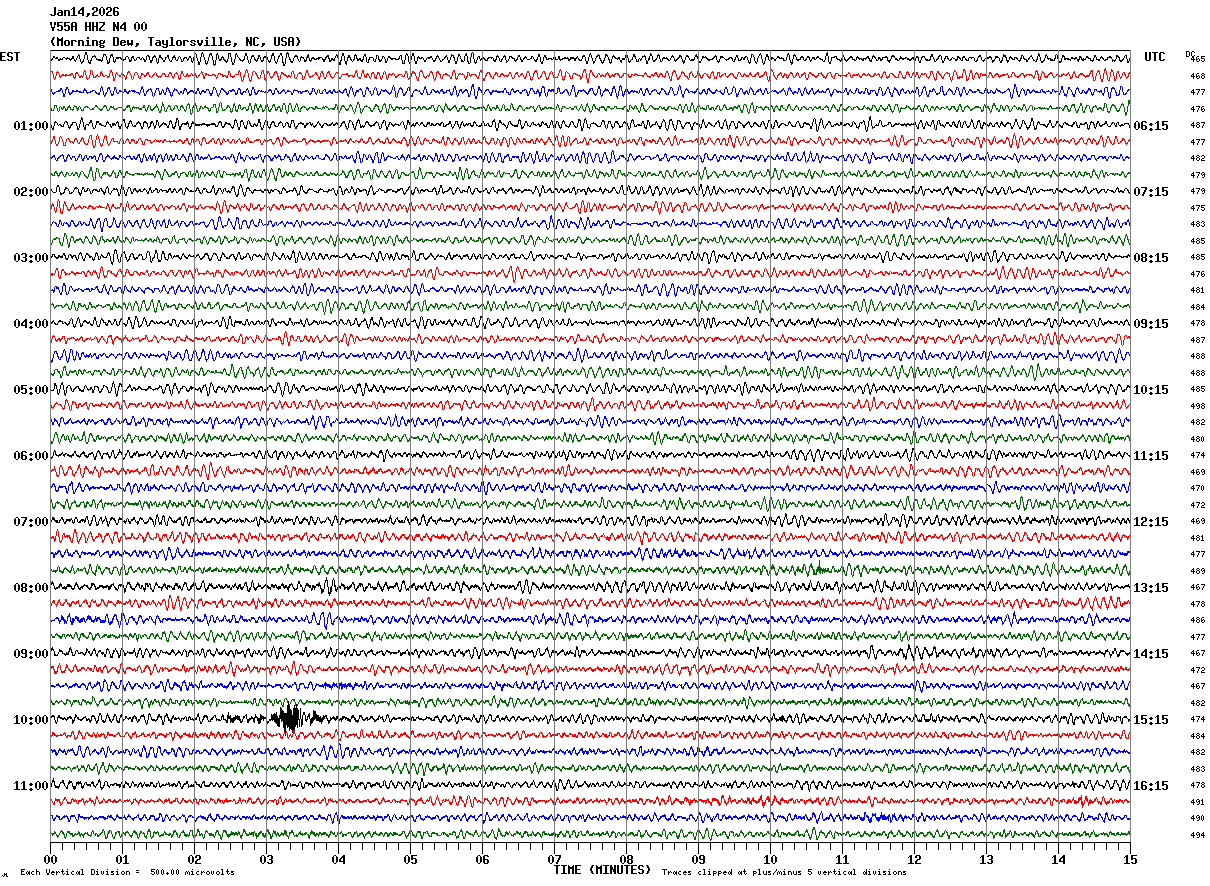Click the DC value 480
The image size is (1210, 886).
pyautogui.click(x=1197, y=439)
